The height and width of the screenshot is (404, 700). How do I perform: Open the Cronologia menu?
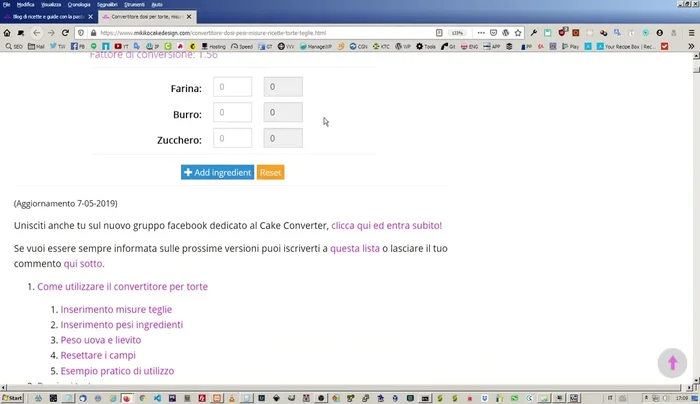point(79,4)
